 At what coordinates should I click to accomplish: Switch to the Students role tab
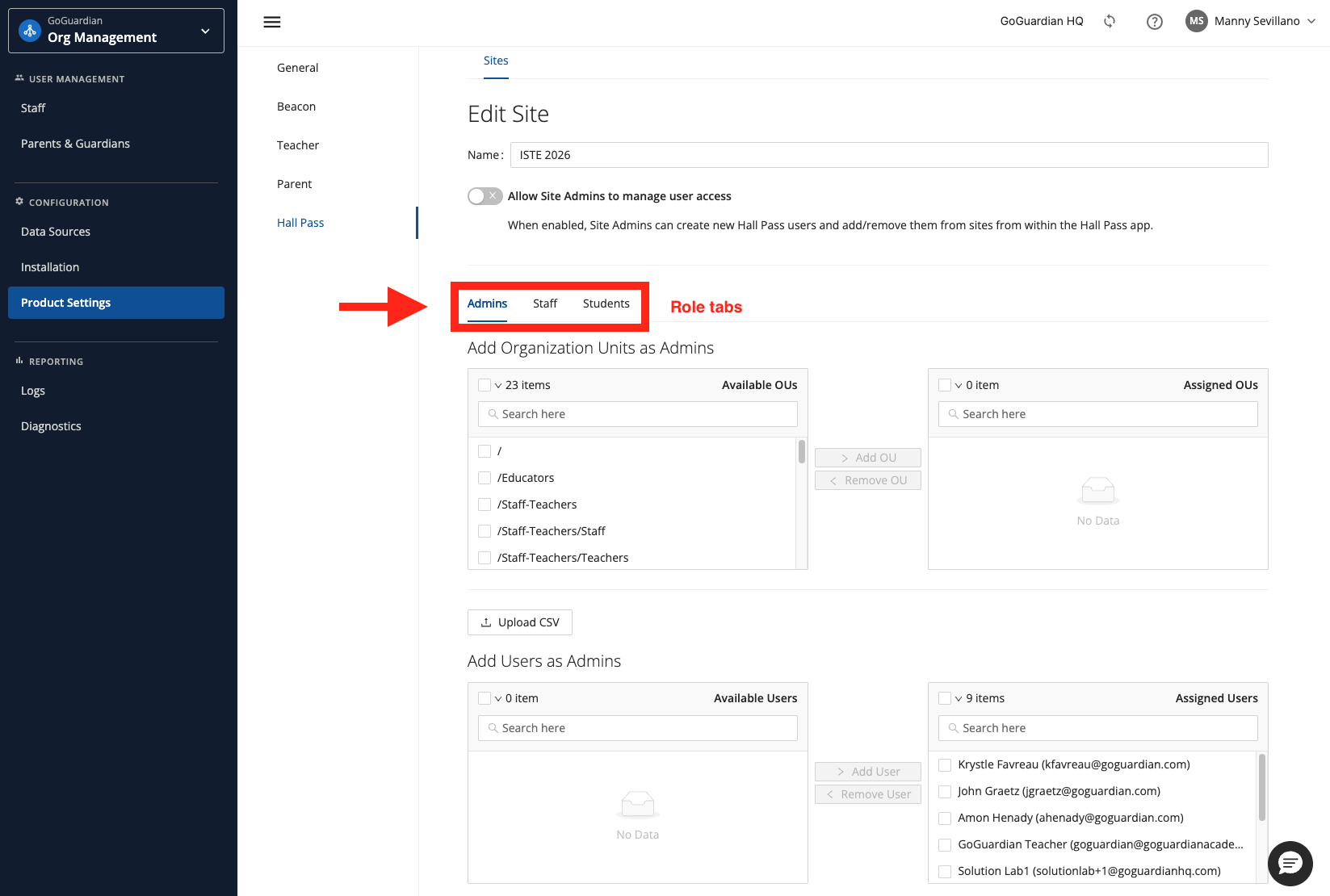pos(606,304)
